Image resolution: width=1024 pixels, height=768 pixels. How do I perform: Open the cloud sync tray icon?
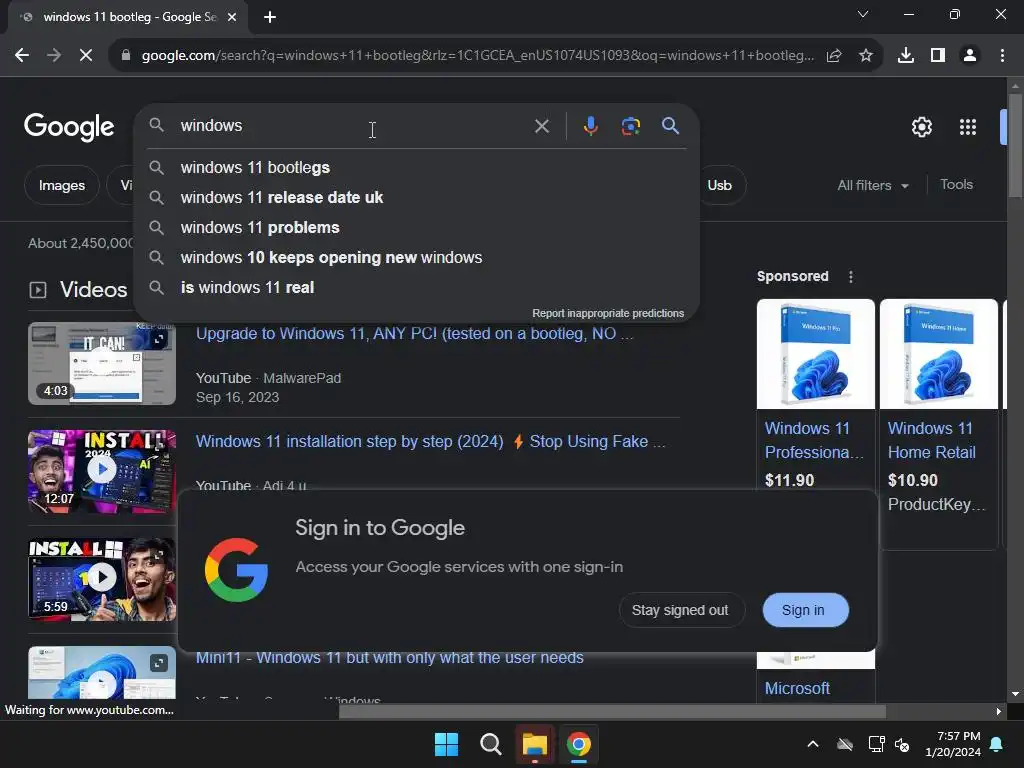(845, 744)
